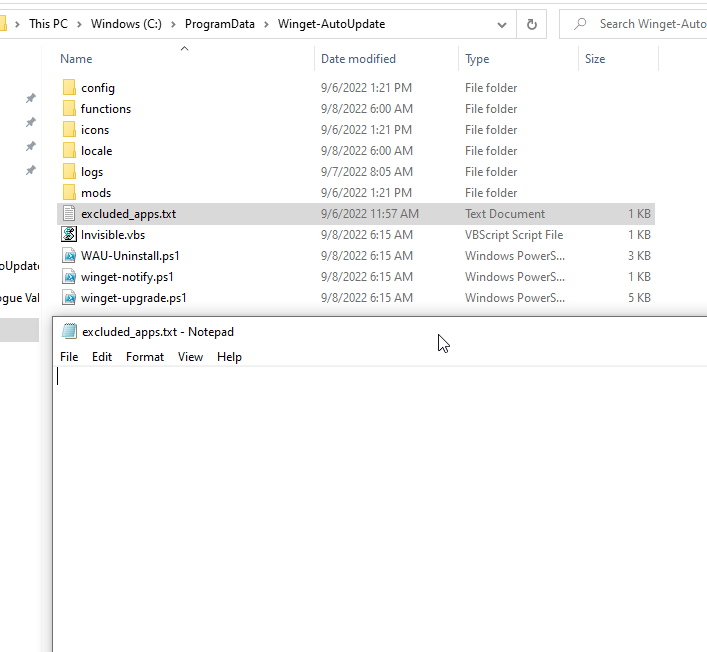This screenshot has width=707, height=652.
Task: Click the refresh button in address bar
Action: coord(532,24)
